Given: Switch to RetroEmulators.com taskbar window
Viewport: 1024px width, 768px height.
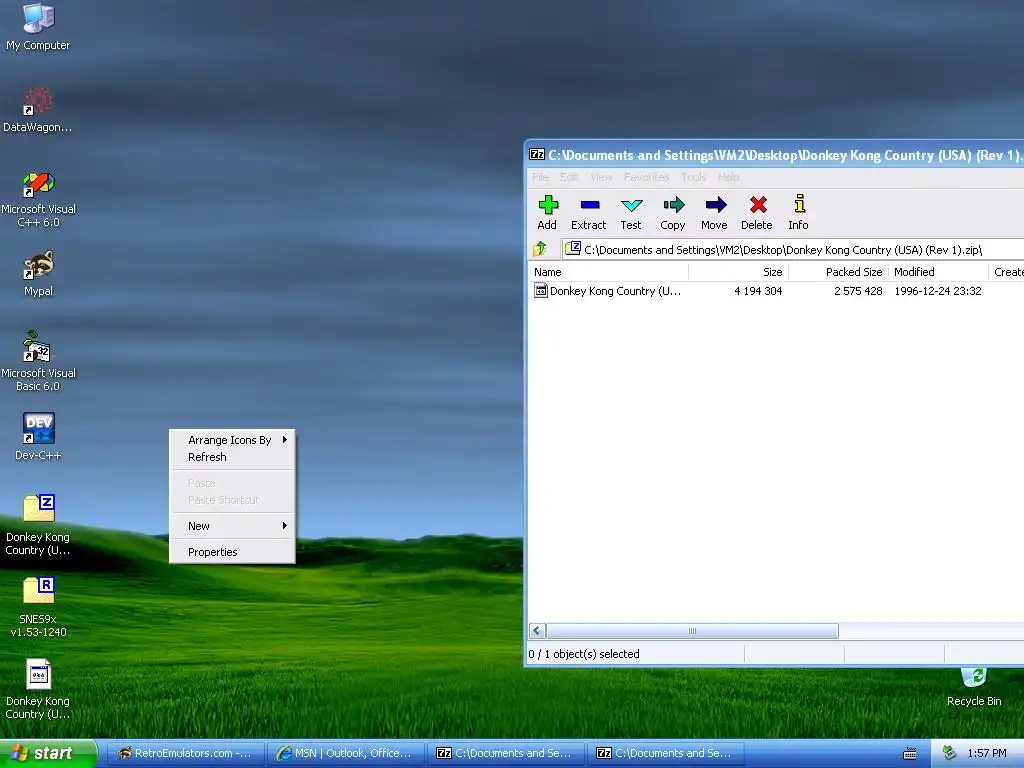Looking at the screenshot, I should [x=184, y=754].
